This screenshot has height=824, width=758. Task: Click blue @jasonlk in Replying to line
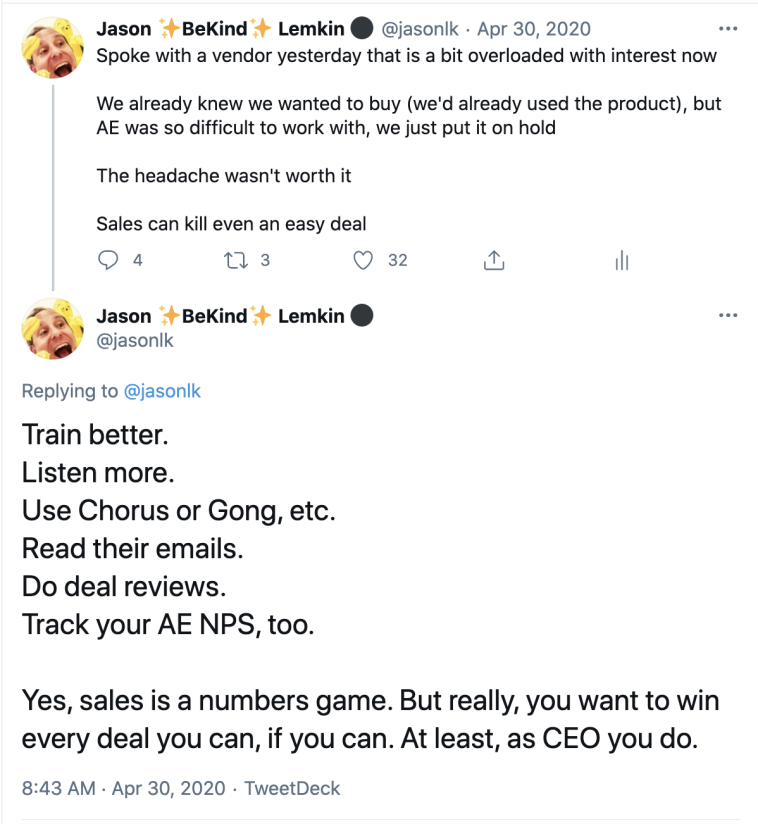pyautogui.click(x=162, y=391)
